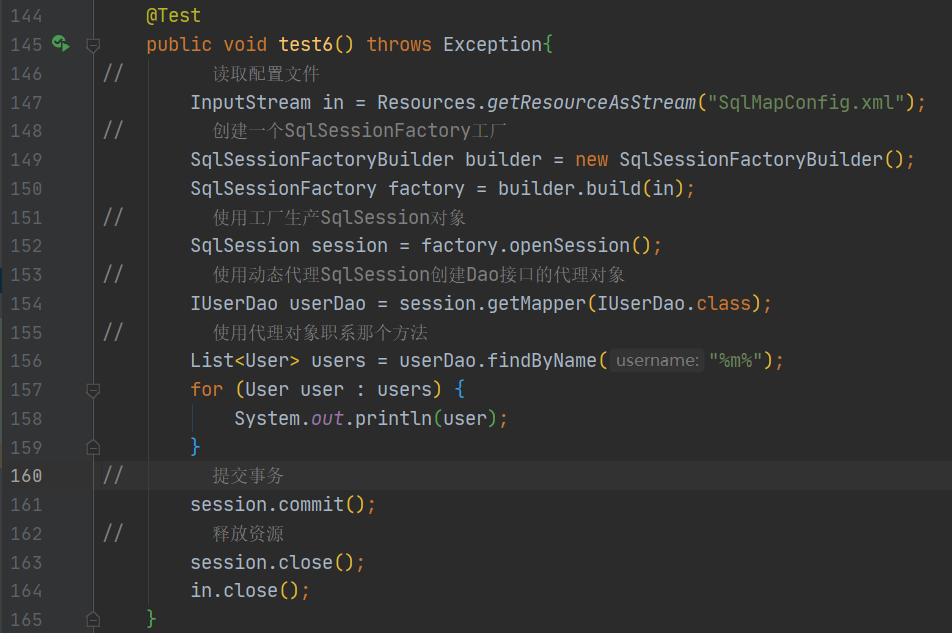
Task: Click the comment 读取配置文件
Action: point(266,74)
